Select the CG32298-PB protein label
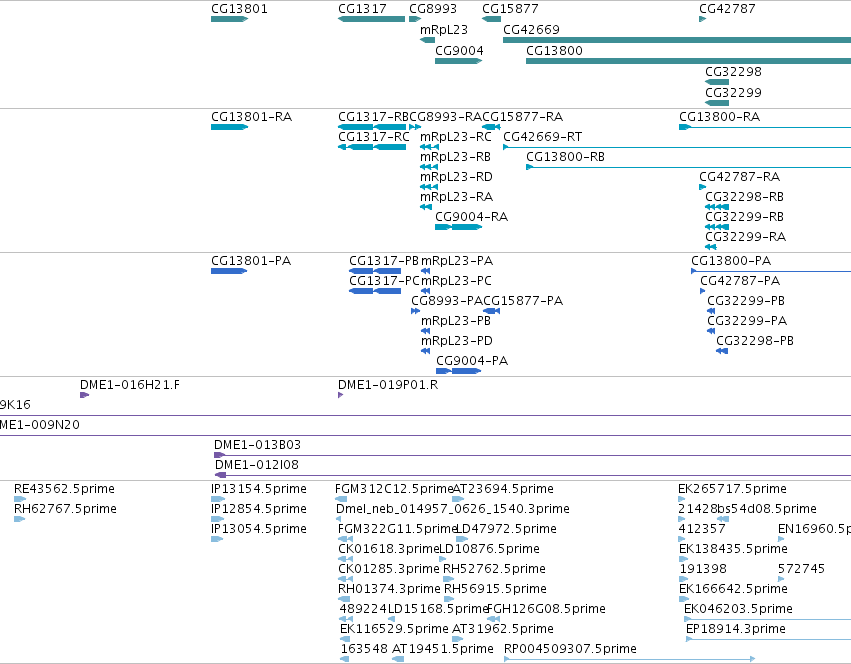Viewport: 851px width, 664px height. point(754,341)
